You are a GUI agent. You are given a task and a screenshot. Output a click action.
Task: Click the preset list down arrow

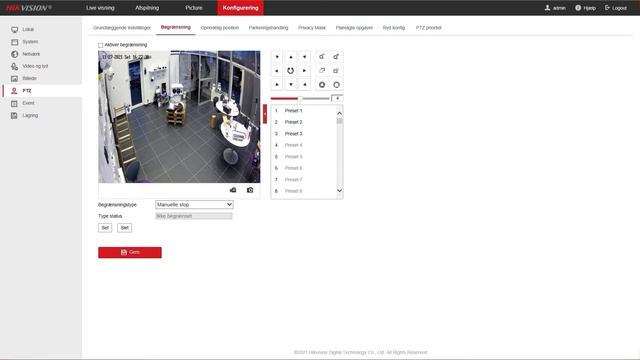pos(339,191)
